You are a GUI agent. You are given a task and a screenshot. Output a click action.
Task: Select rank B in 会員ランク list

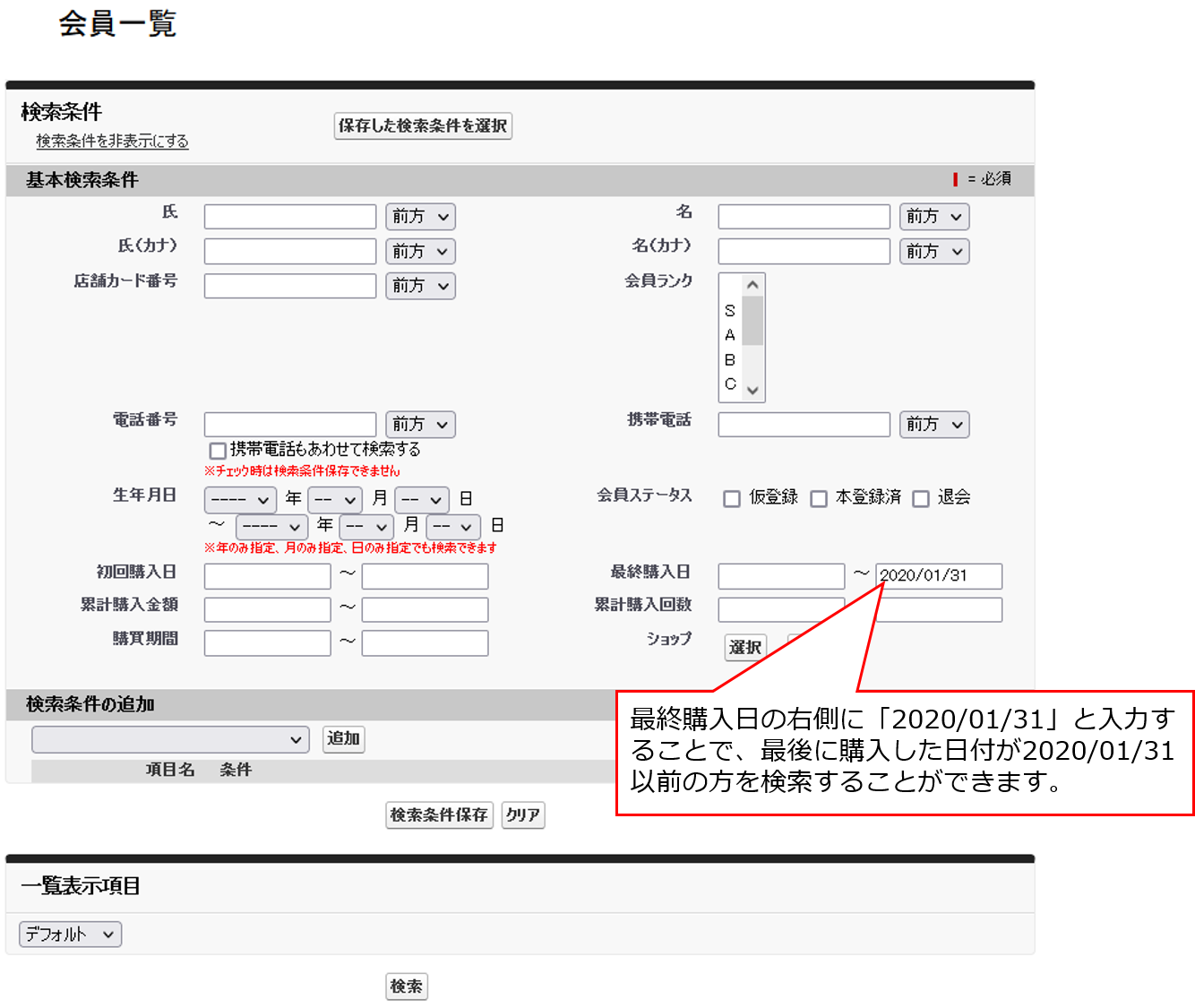click(x=730, y=360)
